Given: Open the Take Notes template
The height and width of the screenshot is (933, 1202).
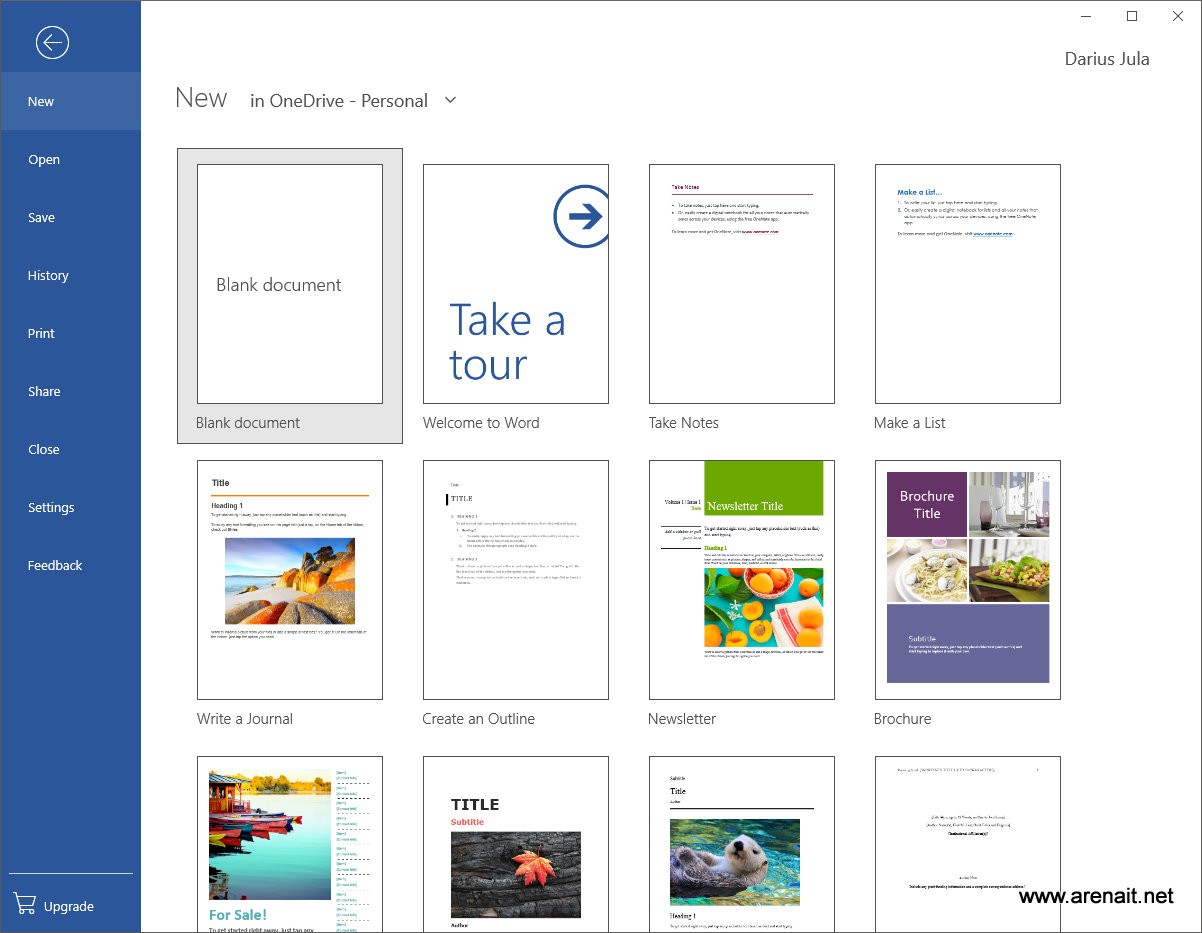Looking at the screenshot, I should [741, 284].
